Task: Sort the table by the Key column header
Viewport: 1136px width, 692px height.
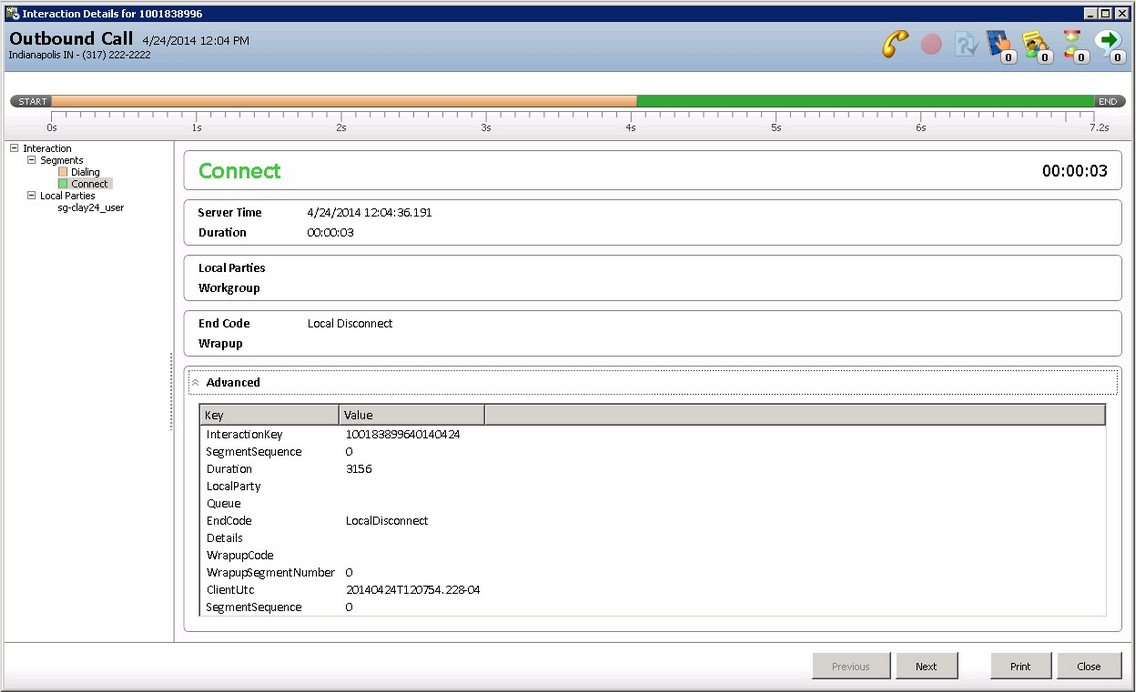Action: point(269,415)
